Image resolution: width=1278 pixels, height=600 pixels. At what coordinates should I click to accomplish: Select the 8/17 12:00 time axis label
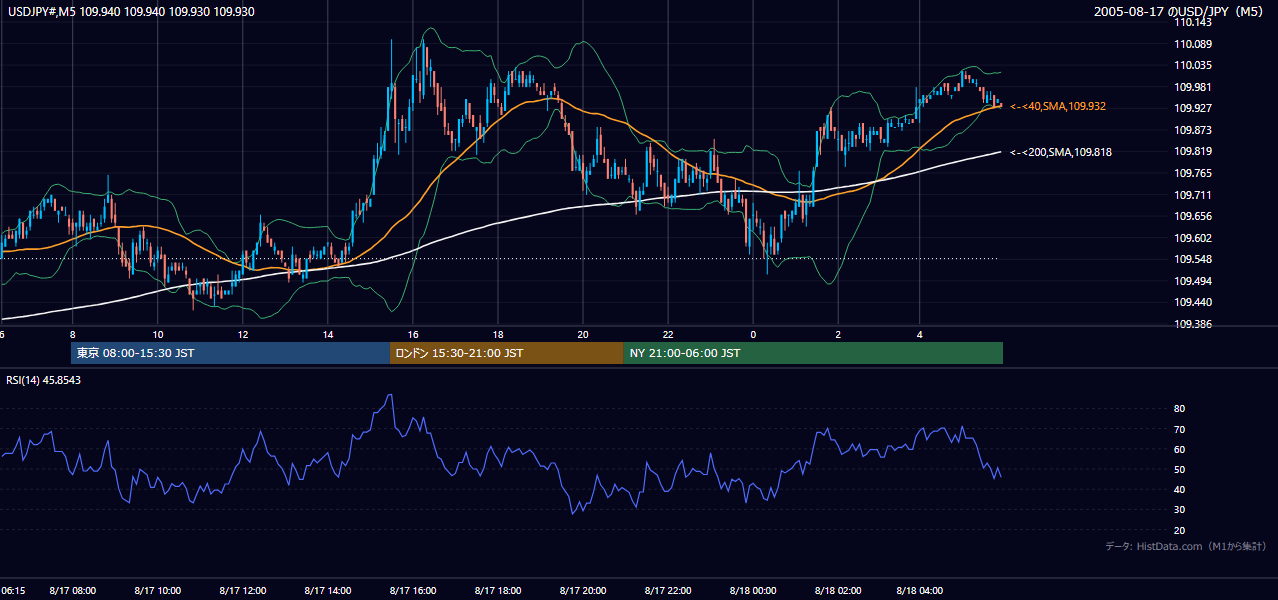pos(243,591)
